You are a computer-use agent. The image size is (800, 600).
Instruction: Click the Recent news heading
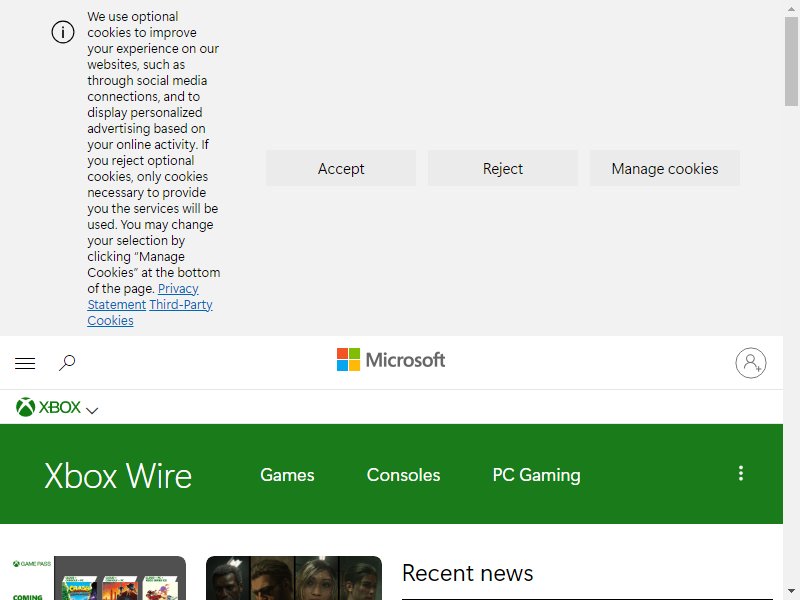tap(467, 573)
